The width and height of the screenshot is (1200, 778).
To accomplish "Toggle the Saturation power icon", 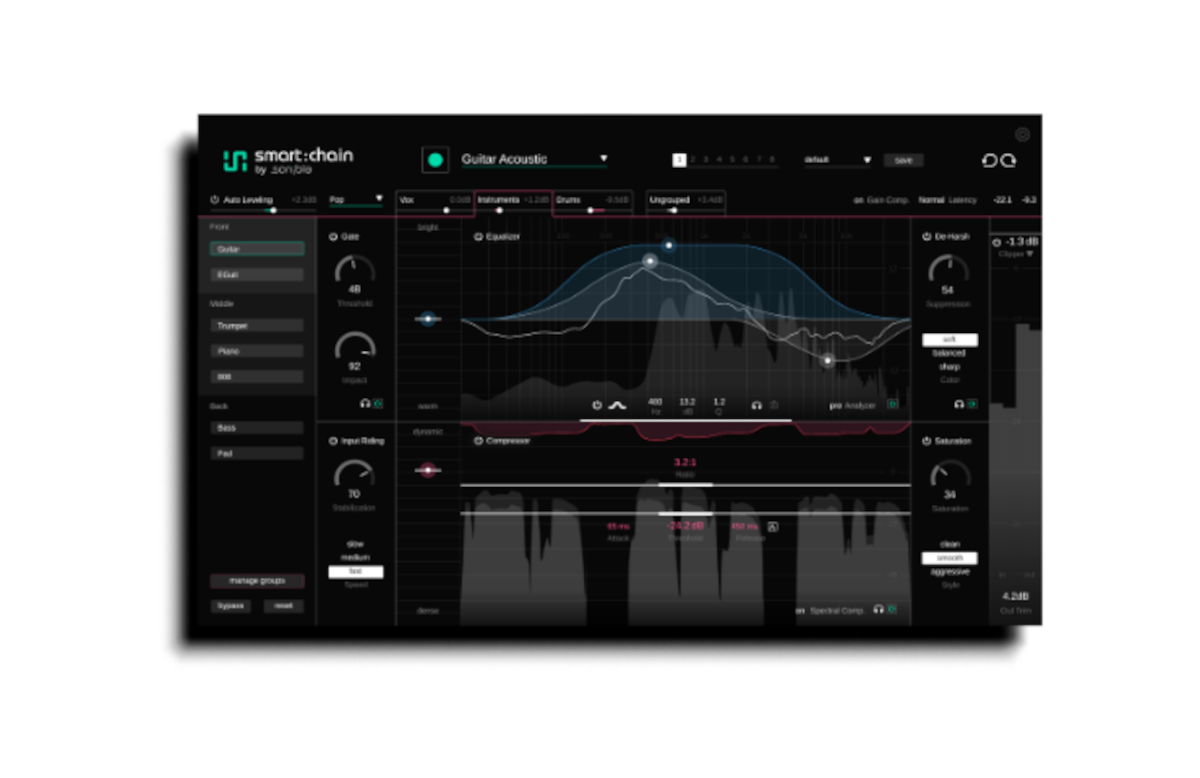I will 927,441.
